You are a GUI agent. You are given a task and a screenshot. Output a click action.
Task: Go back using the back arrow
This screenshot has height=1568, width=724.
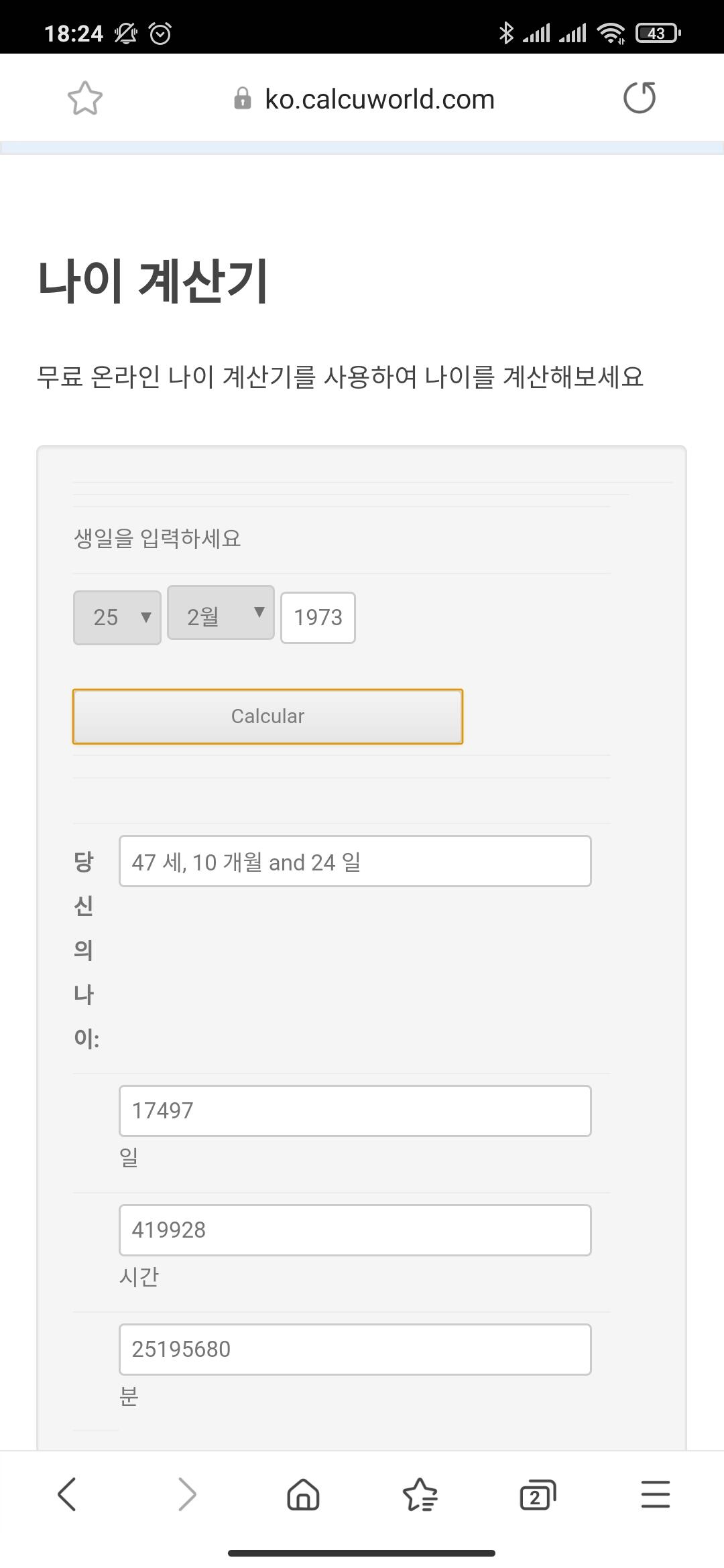(x=67, y=1494)
